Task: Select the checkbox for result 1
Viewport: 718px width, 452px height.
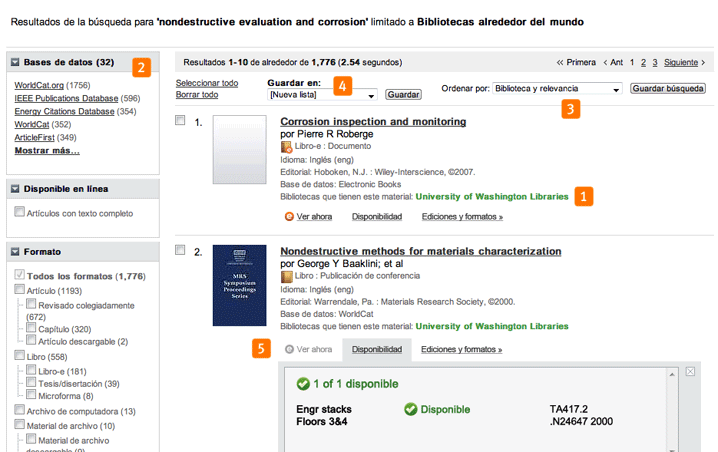Action: tap(180, 121)
